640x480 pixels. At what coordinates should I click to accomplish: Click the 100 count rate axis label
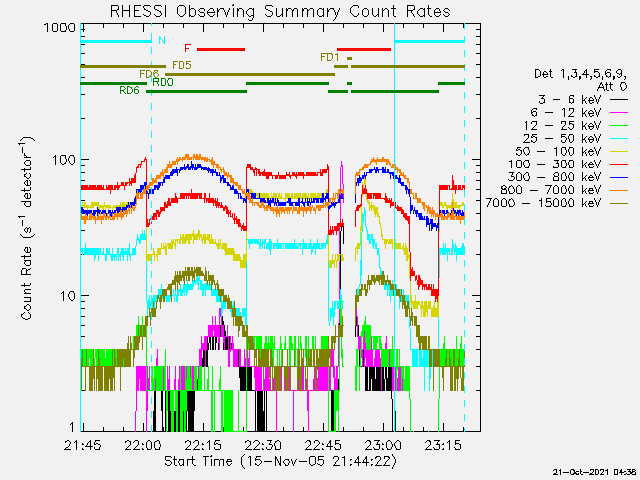(x=64, y=160)
